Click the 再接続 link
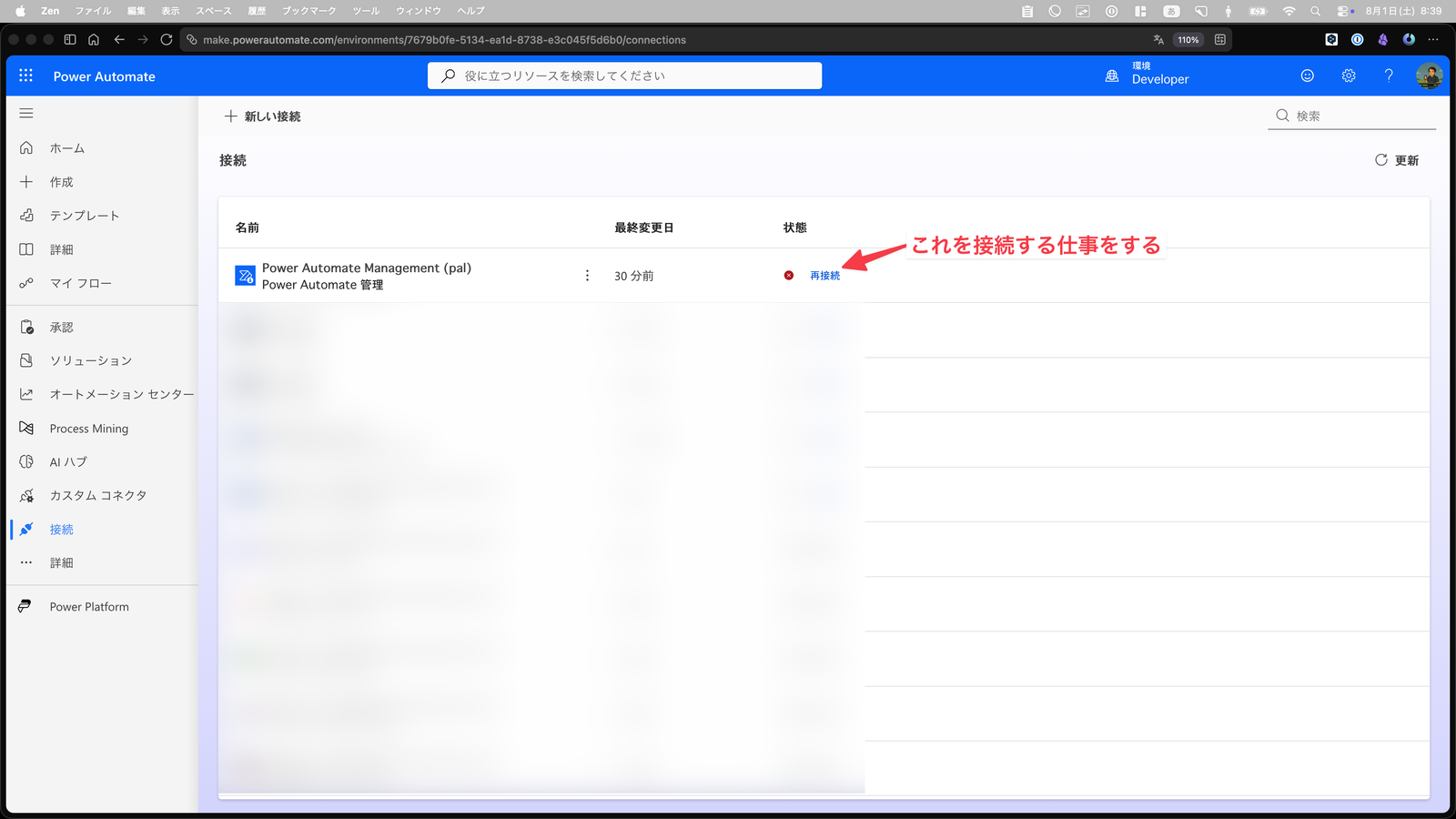1456x819 pixels. point(825,276)
